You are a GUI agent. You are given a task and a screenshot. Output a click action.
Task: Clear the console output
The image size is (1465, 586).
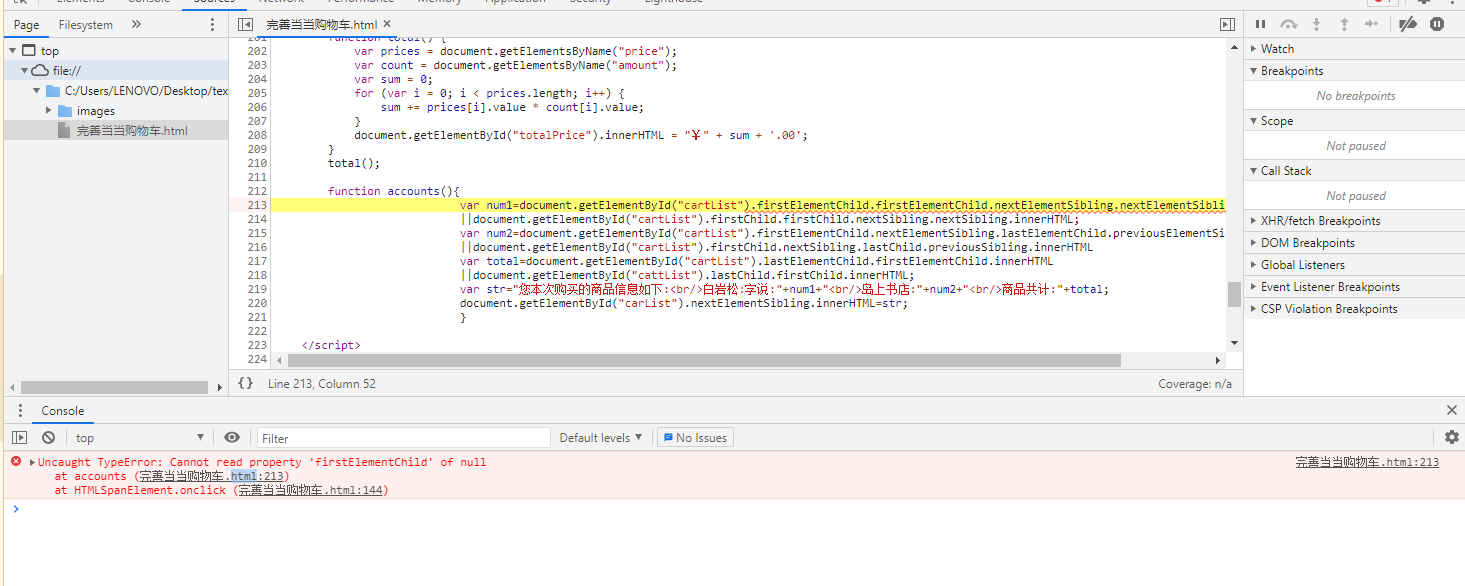coord(48,437)
